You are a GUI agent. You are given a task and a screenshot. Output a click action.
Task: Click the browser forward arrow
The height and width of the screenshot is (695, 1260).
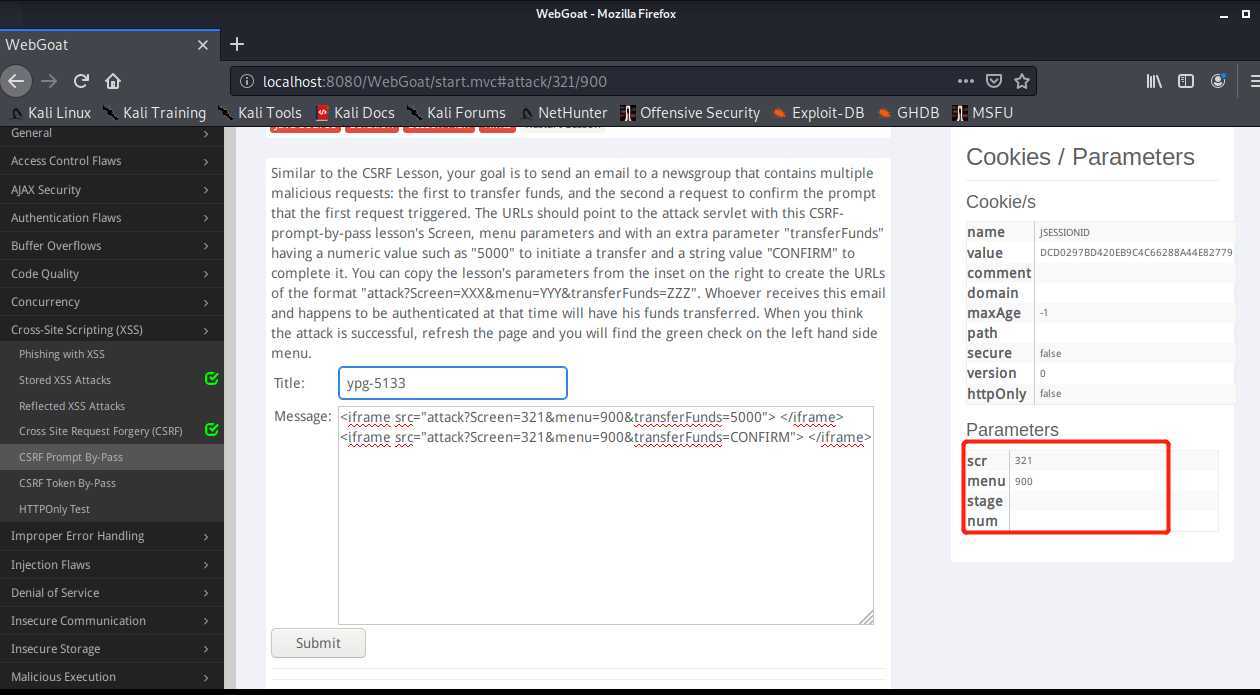[49, 81]
